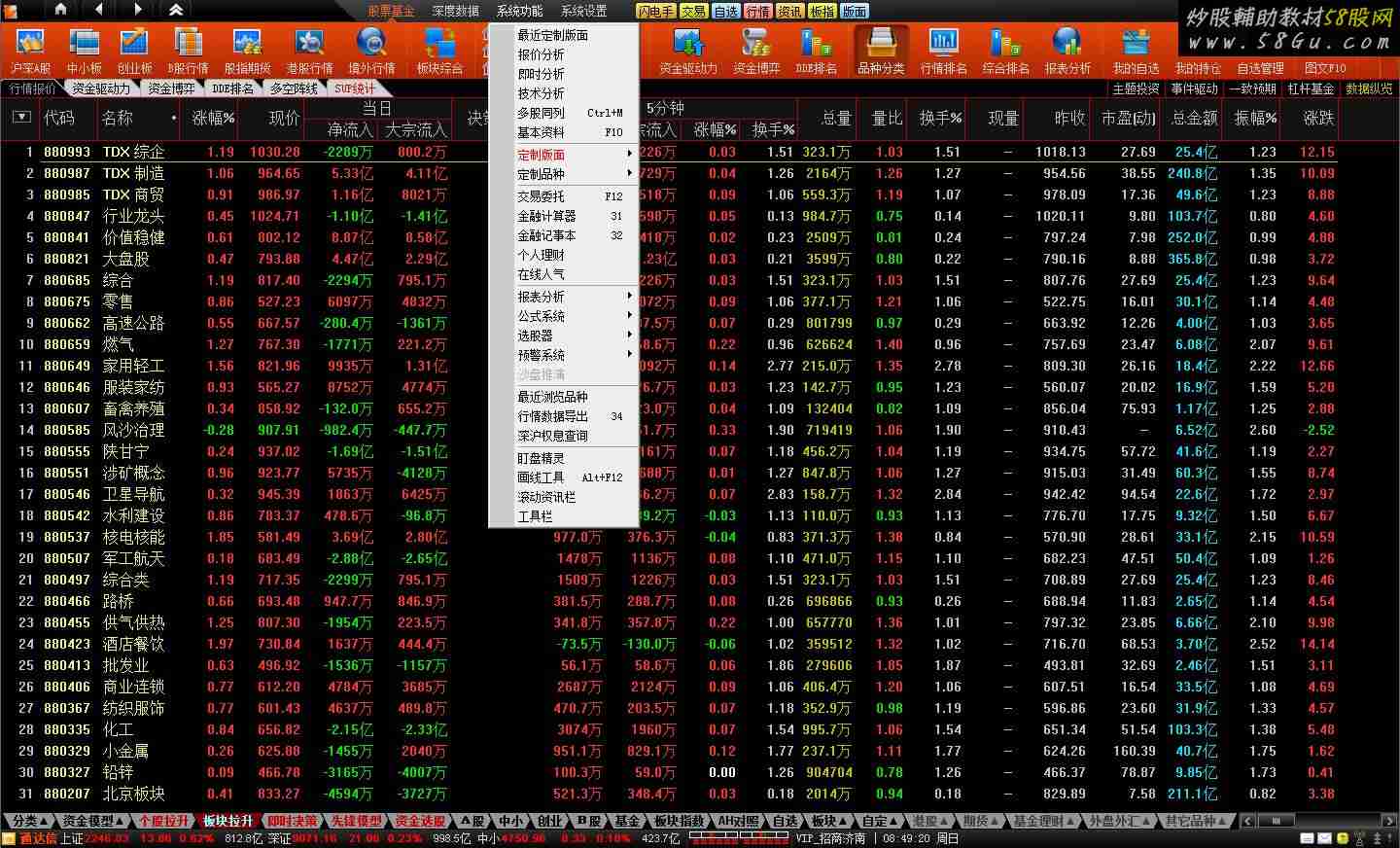Screen dimensions: 1400x848
Task: Open 行情排名 quote ranking icon
Action: point(943,51)
